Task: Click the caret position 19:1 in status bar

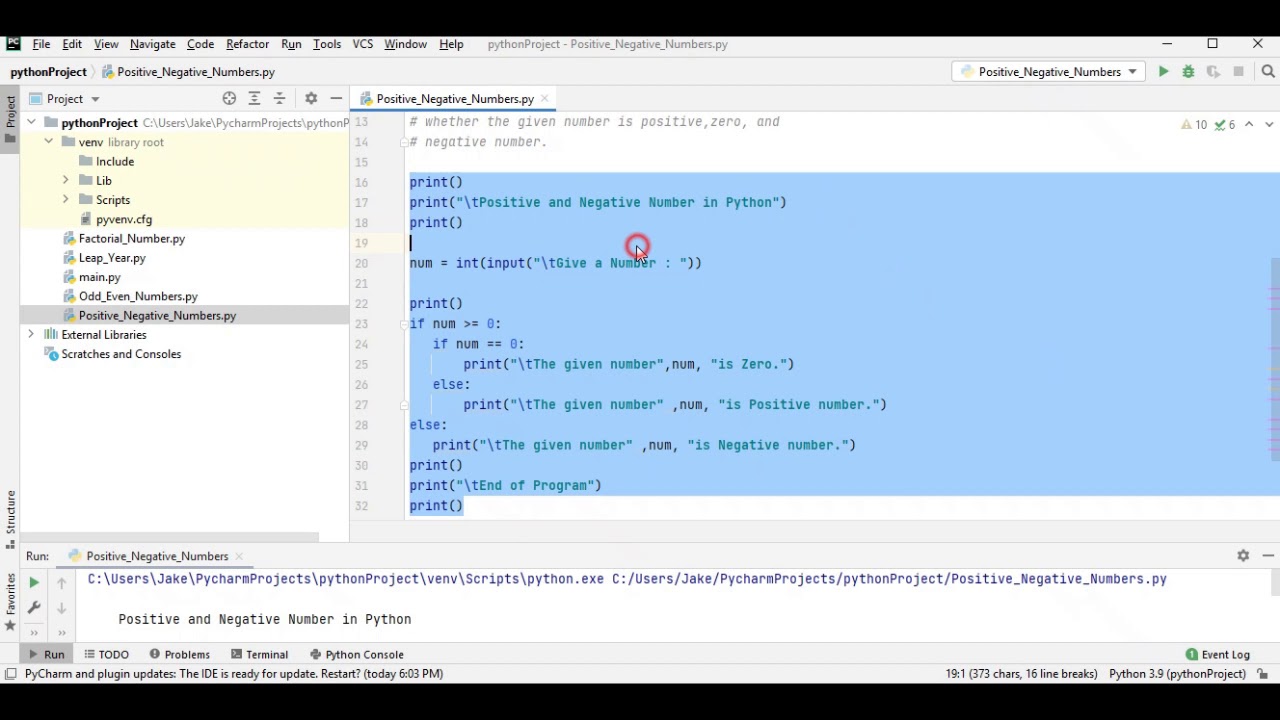Action: (x=1021, y=674)
